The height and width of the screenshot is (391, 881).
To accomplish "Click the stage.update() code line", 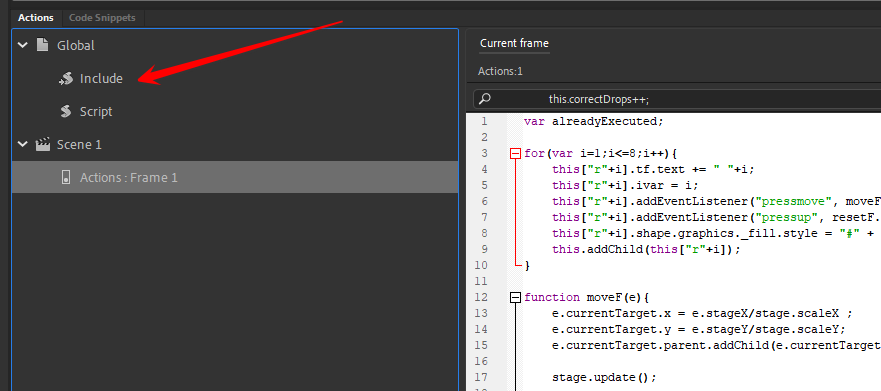I will (x=604, y=377).
